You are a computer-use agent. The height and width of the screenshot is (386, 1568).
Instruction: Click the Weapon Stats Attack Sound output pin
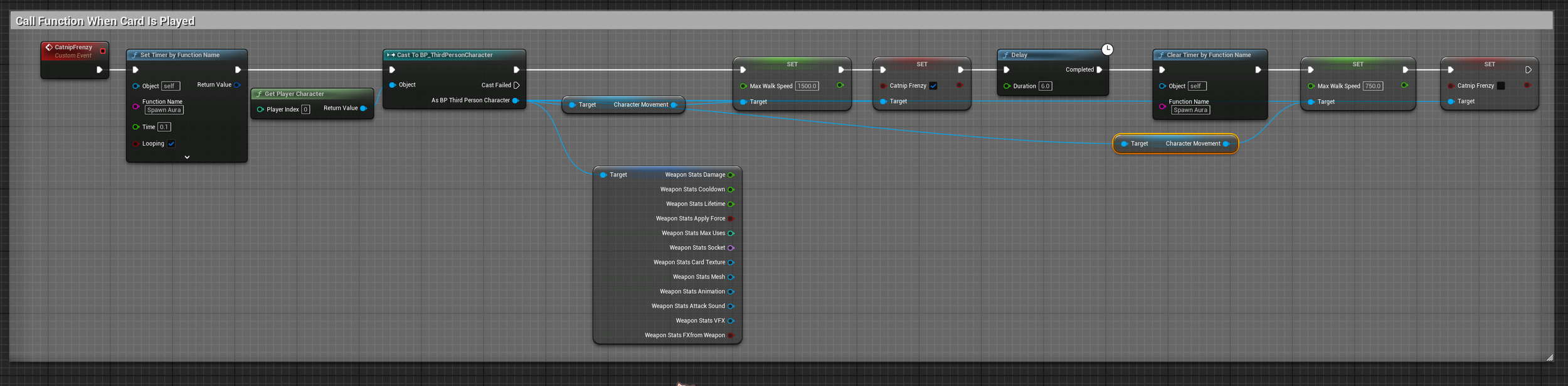[731, 306]
